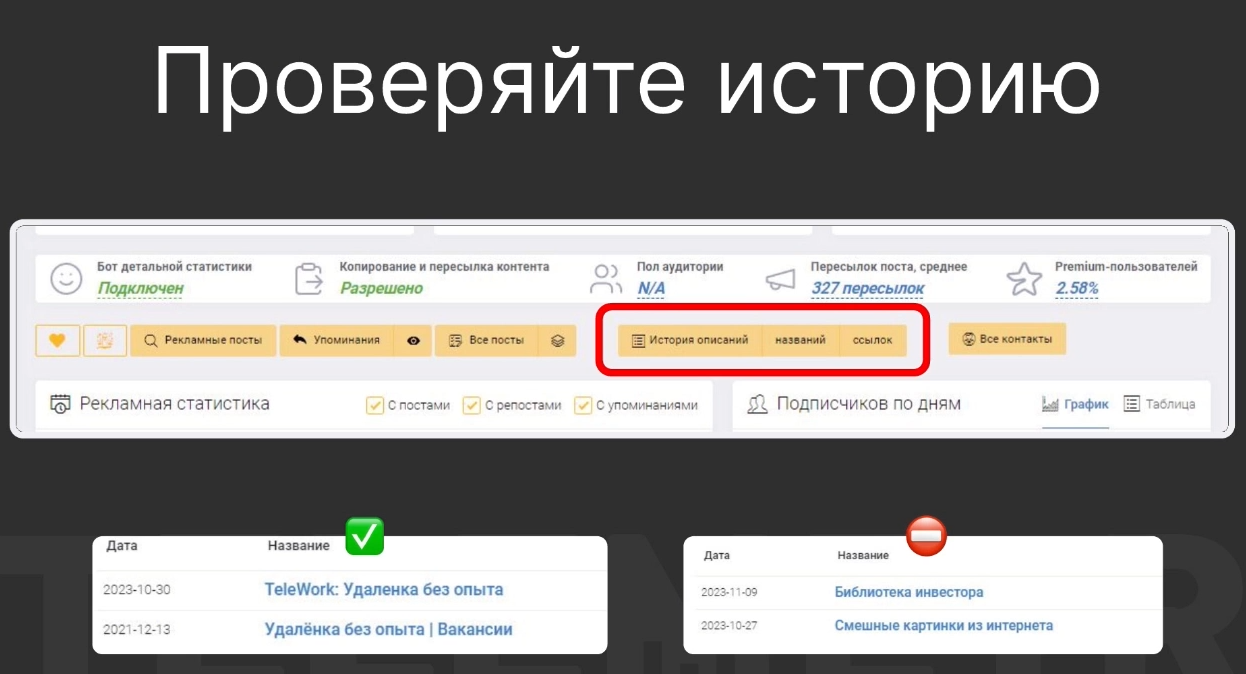Open the TeleWork: Удаленка без опыта link
The height and width of the screenshot is (674, 1246).
tap(383, 590)
